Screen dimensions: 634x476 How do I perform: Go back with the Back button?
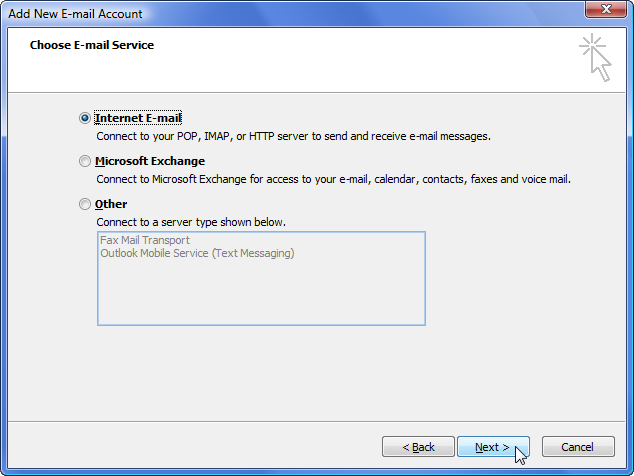point(418,446)
